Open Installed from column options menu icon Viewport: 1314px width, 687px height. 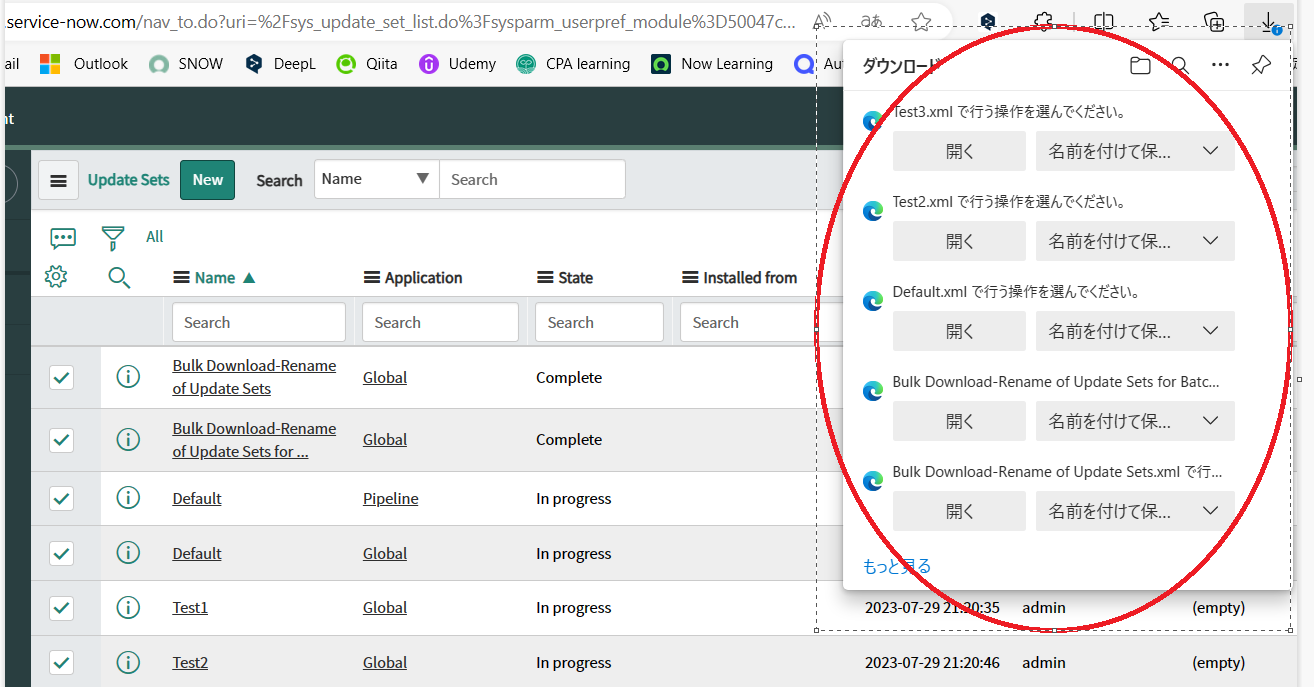pyautogui.click(x=690, y=278)
